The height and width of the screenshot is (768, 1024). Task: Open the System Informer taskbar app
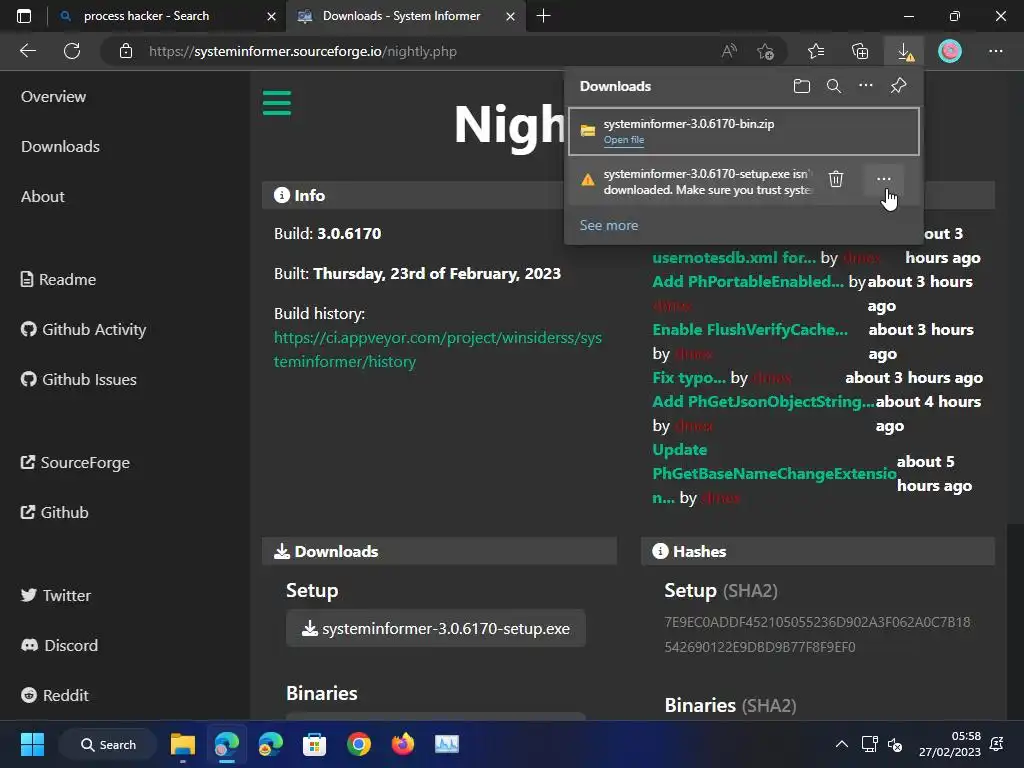pyautogui.click(x=447, y=744)
